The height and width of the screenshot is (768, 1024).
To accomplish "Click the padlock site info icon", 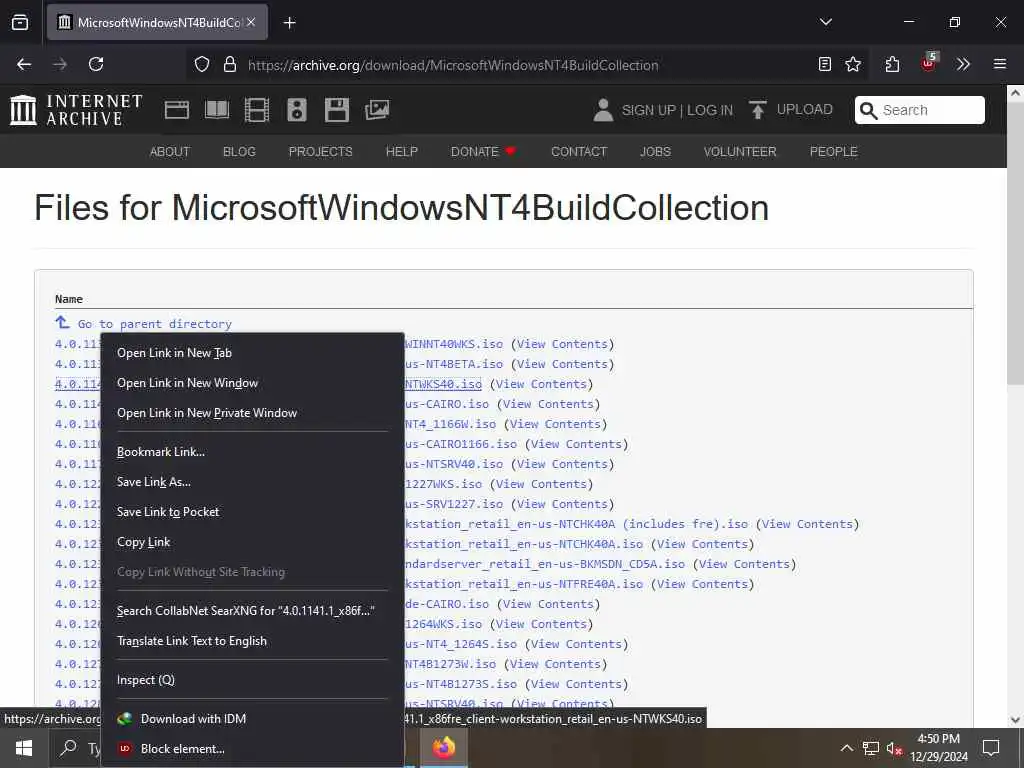I will coord(229,64).
